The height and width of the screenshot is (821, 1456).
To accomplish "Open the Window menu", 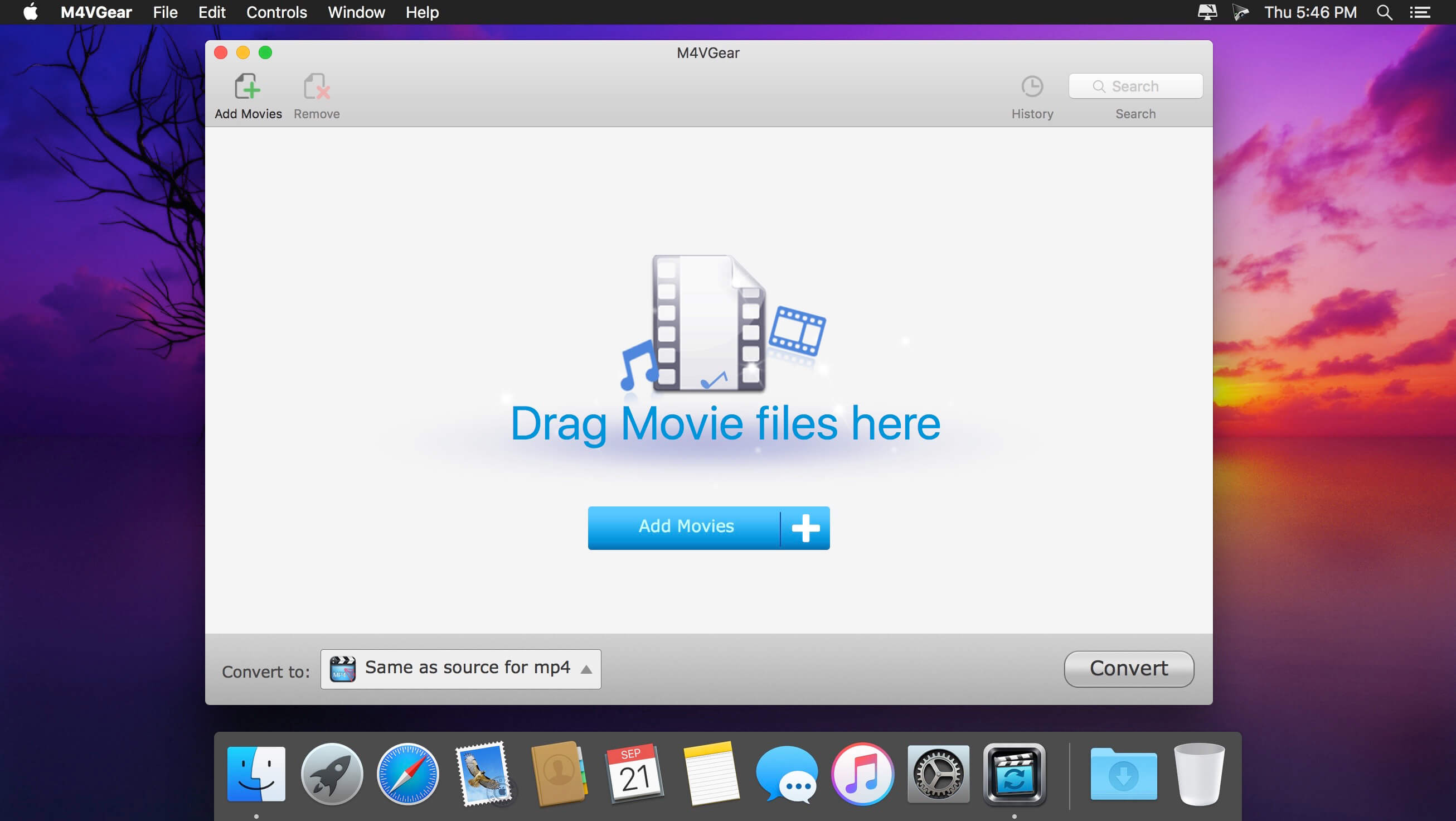I will (356, 12).
